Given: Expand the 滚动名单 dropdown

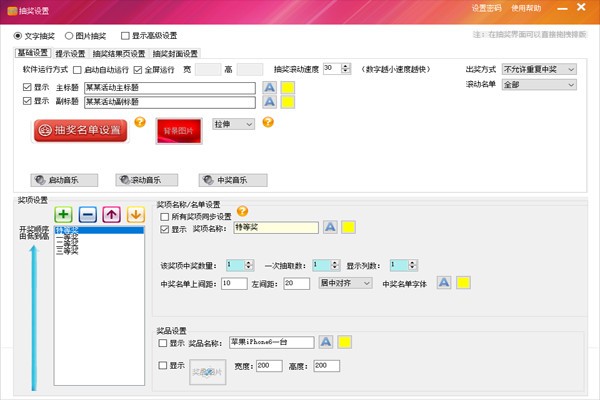Looking at the screenshot, I should (x=540, y=86).
